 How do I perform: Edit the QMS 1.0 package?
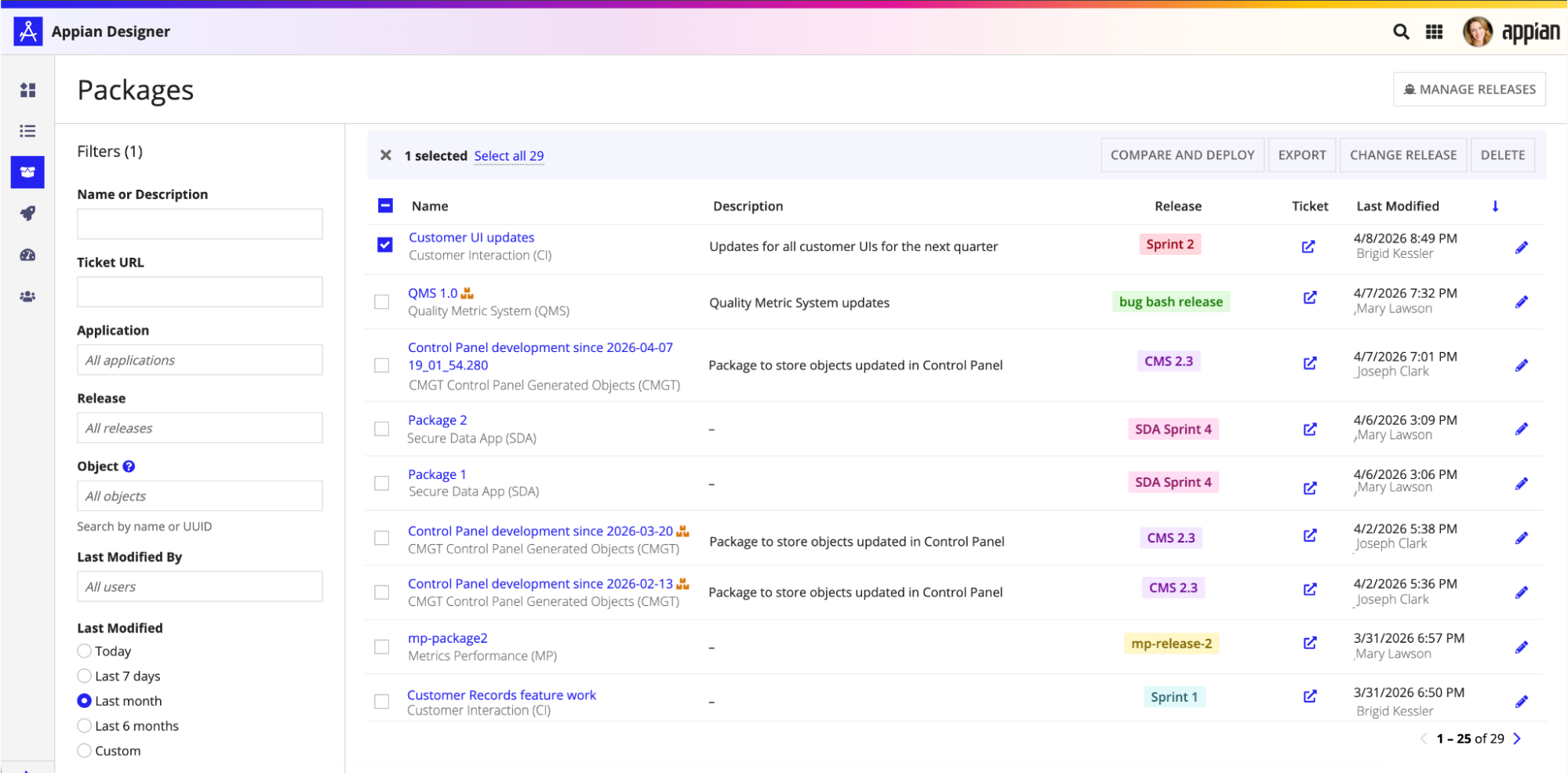1522,302
